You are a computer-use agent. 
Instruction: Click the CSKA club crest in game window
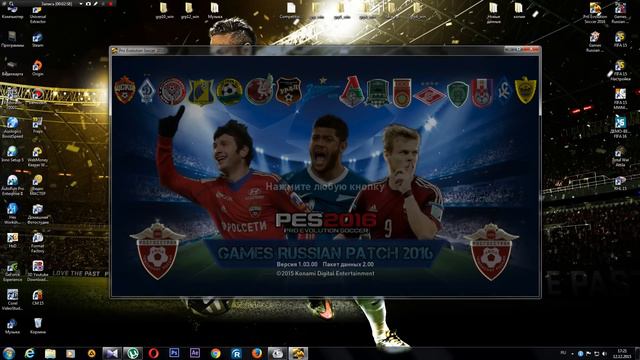point(125,89)
